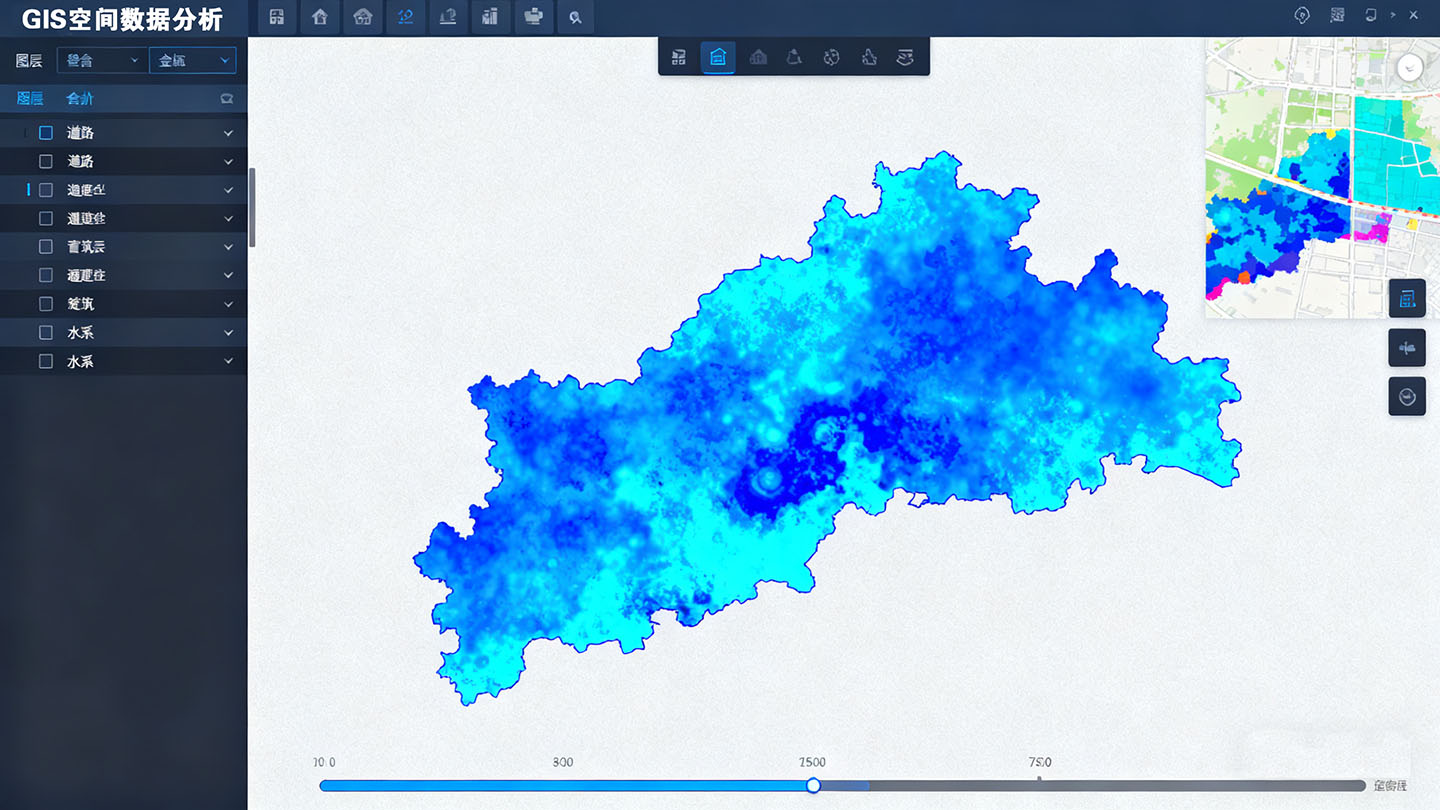Click the home icon in top toolbar
Screen dimensions: 1440x810
click(x=320, y=17)
